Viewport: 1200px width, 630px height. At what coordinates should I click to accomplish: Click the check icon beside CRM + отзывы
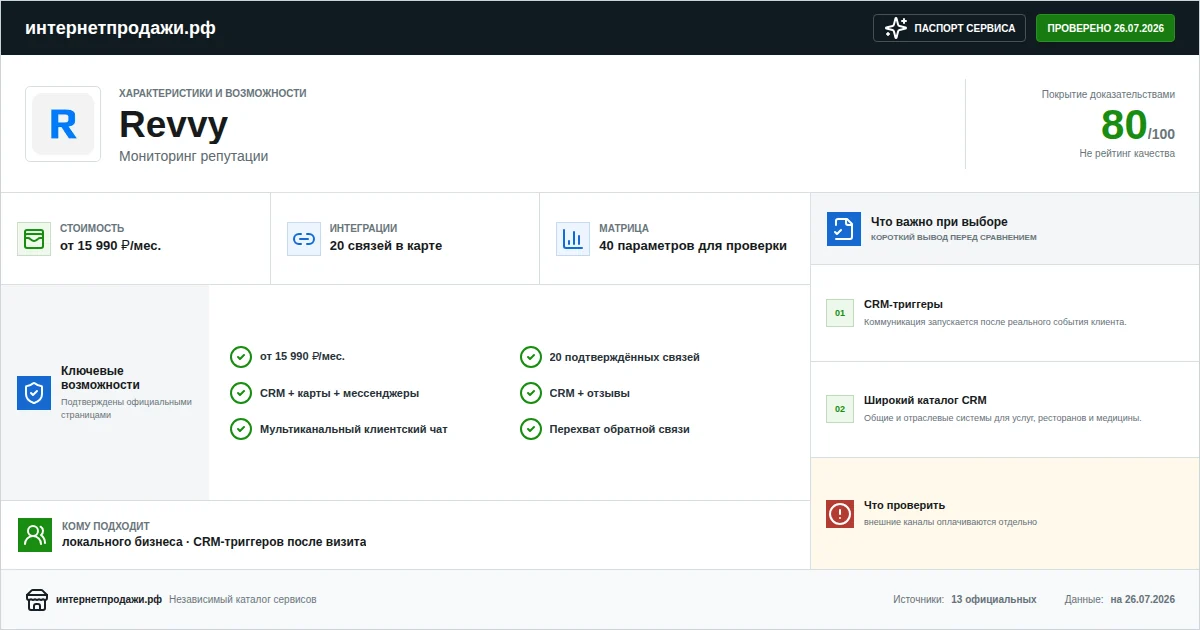click(x=531, y=393)
